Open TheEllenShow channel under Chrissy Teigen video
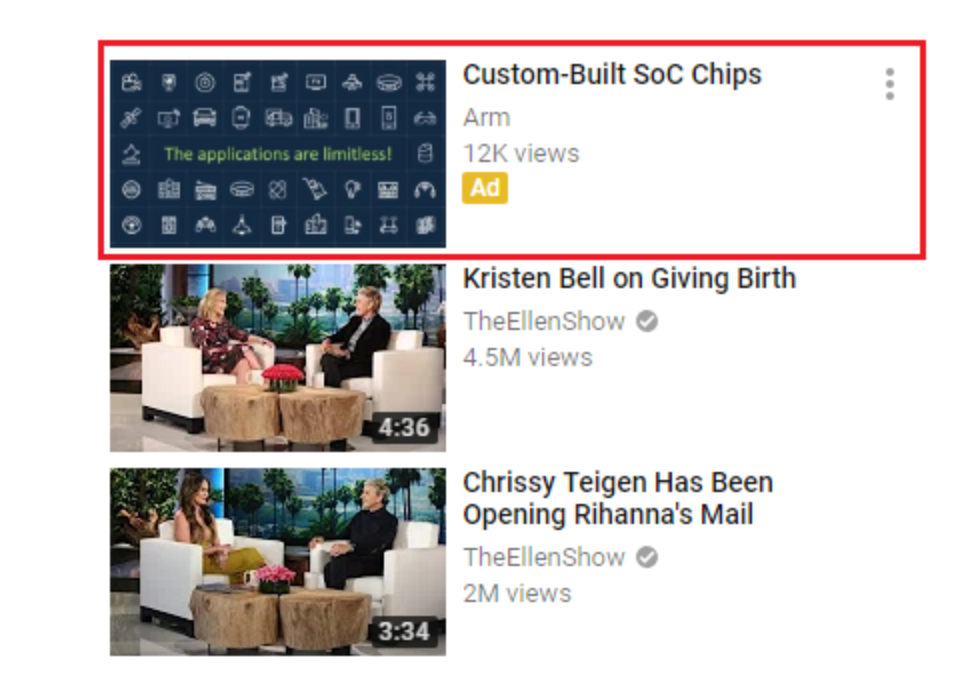This screenshot has height=694, width=958. pos(544,557)
